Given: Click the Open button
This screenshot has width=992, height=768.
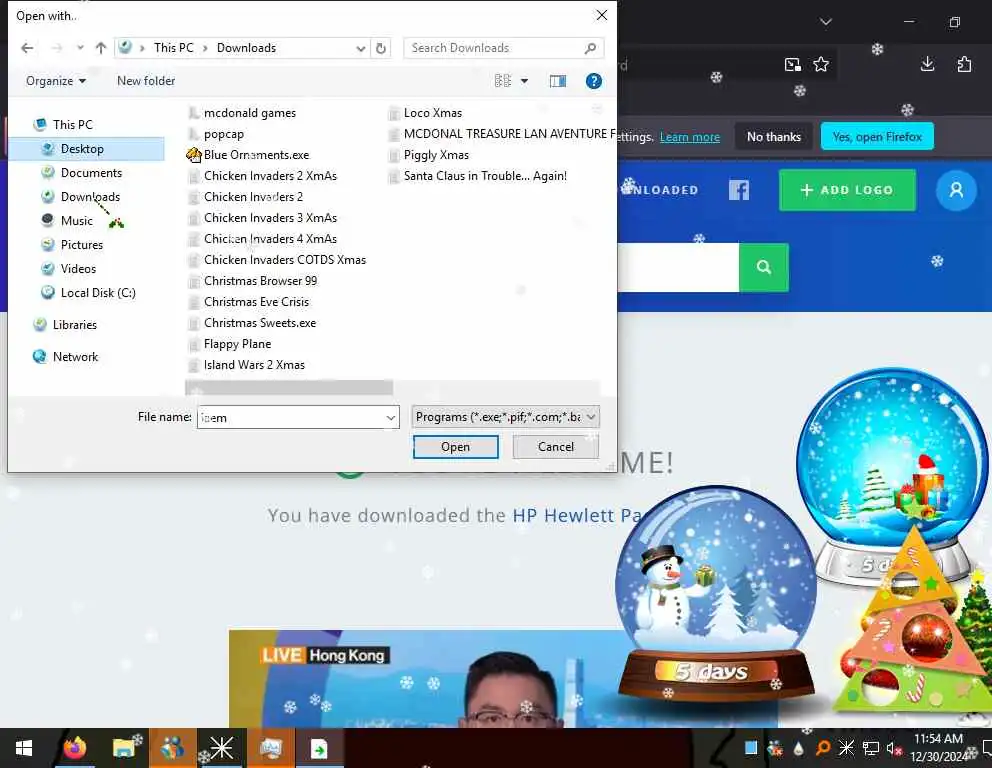Looking at the screenshot, I should point(456,447).
